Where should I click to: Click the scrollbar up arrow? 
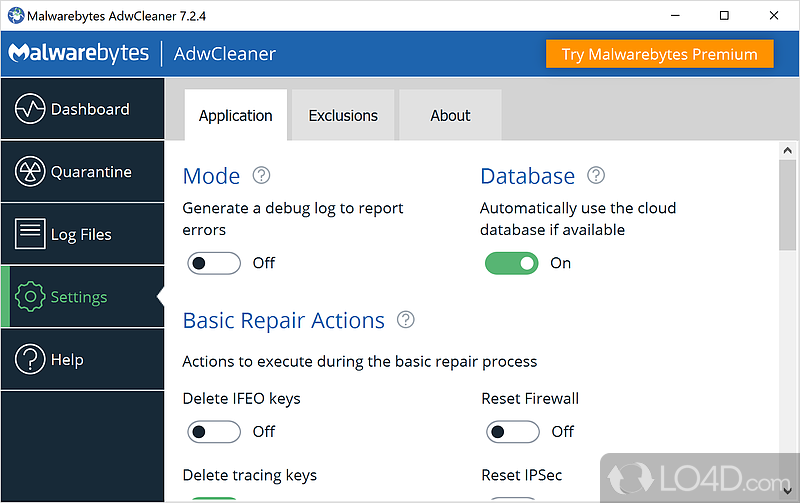788,149
